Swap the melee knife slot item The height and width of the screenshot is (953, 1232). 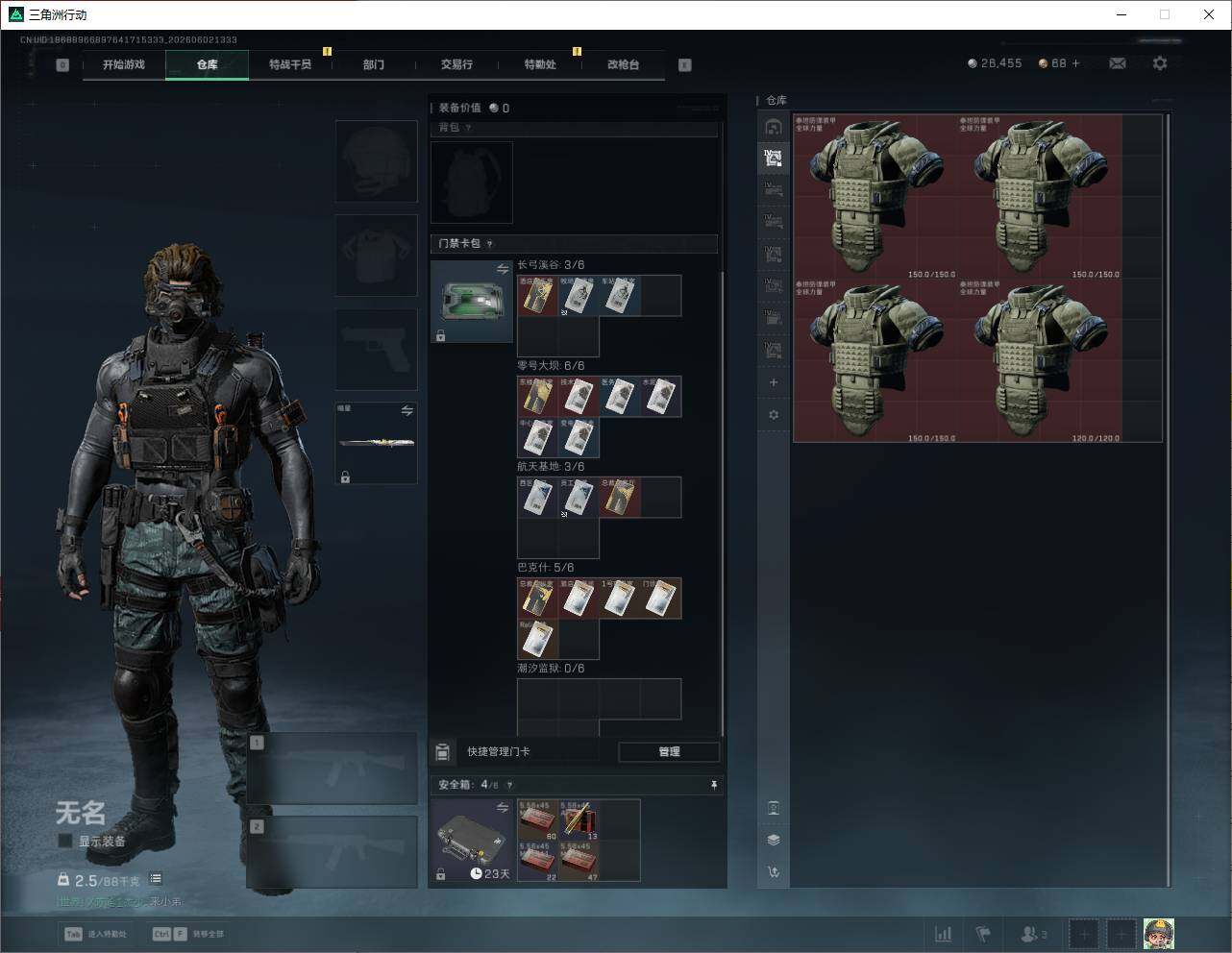(x=407, y=410)
